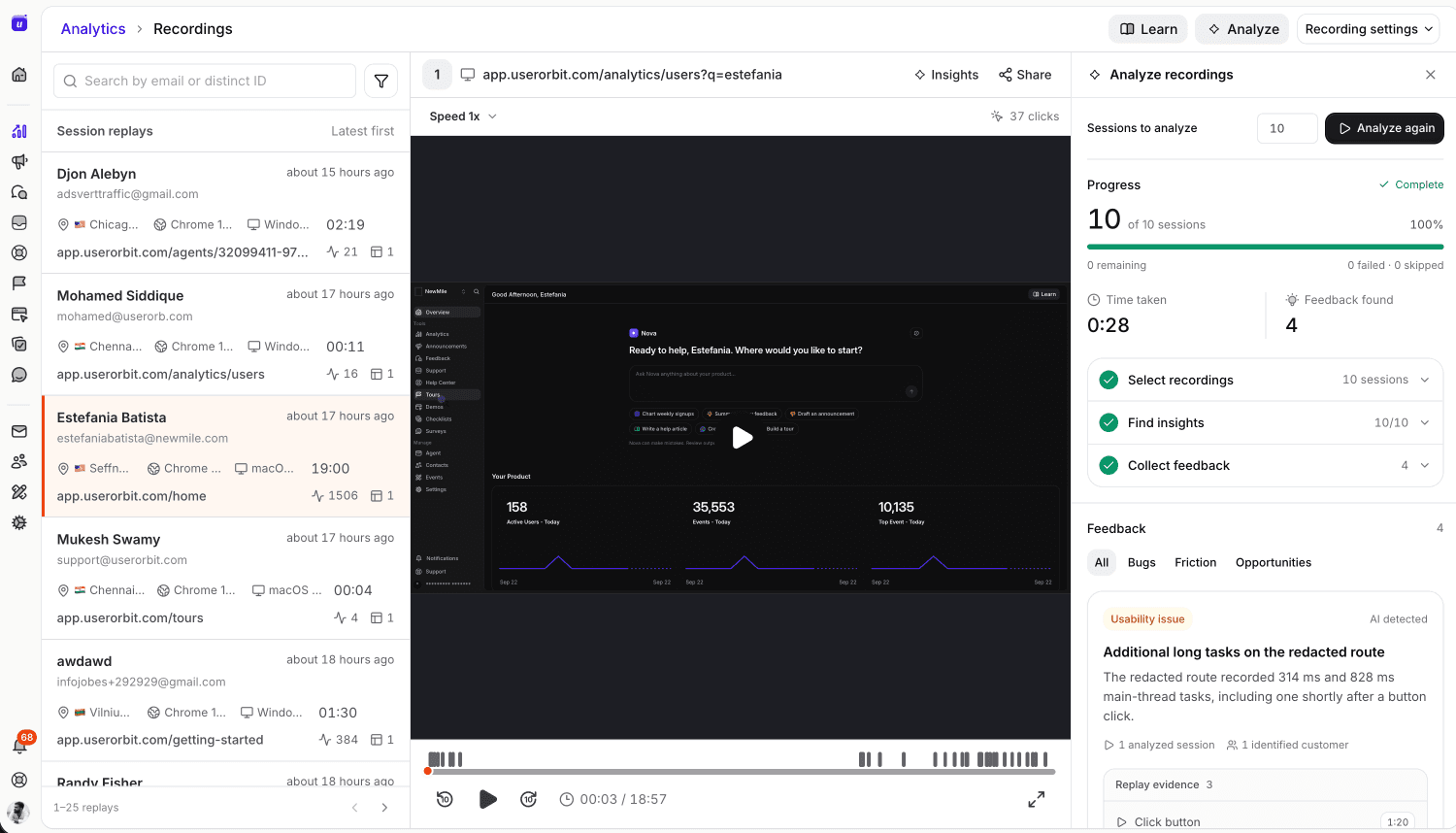Click the Usability issue tag
The height and width of the screenshot is (833, 1456).
click(x=1147, y=619)
